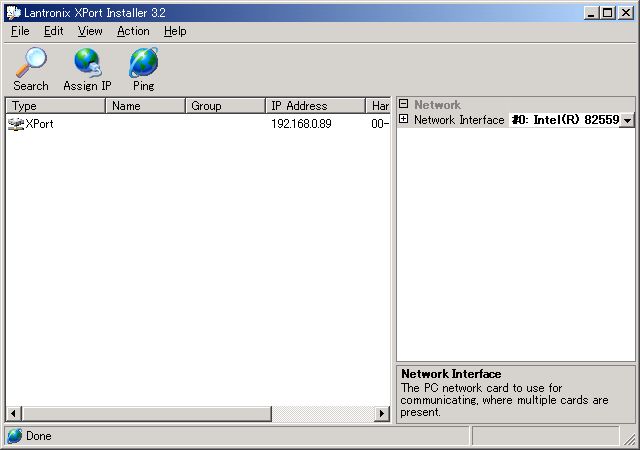Click the globe icon in status bar
Image resolution: width=640 pixels, height=450 pixels.
15,436
